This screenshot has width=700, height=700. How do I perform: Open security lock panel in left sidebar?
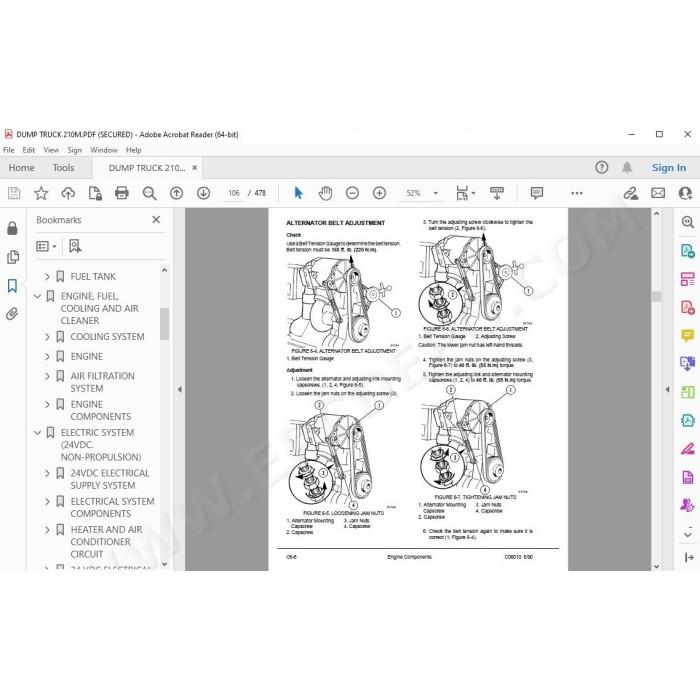tap(12, 228)
